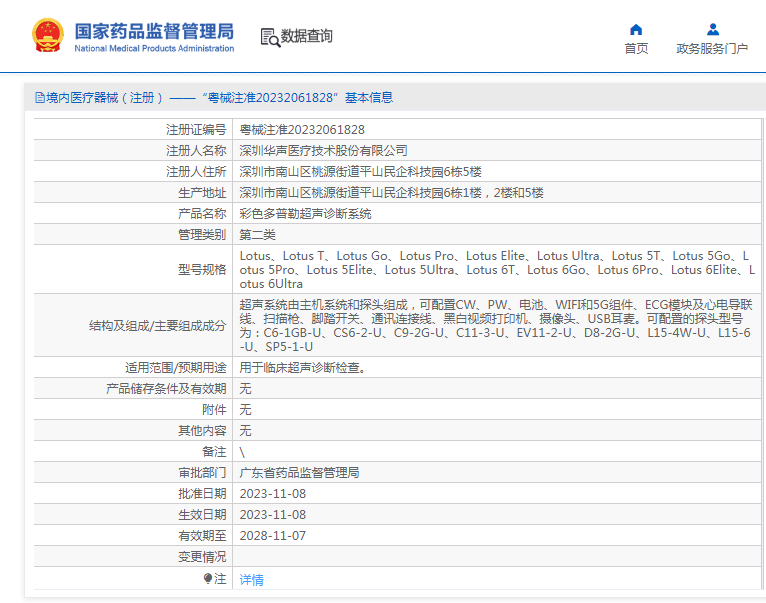Click 国家药品监督管理局 site title
The image size is (766, 603).
[x=154, y=31]
